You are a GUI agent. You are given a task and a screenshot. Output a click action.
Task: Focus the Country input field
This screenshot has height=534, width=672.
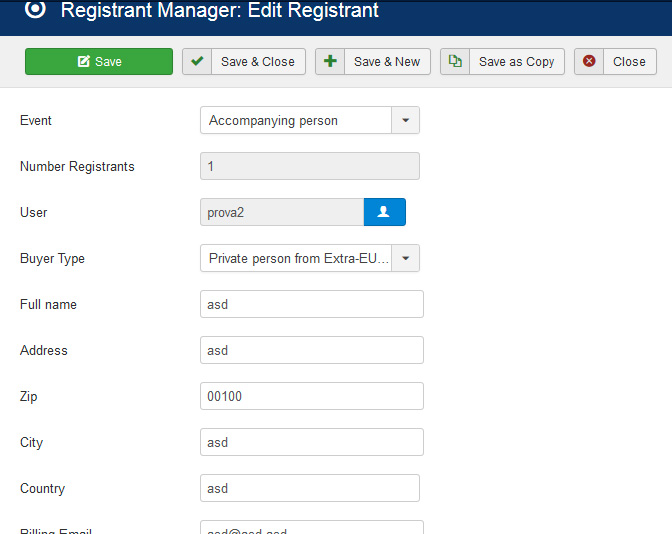click(x=309, y=488)
